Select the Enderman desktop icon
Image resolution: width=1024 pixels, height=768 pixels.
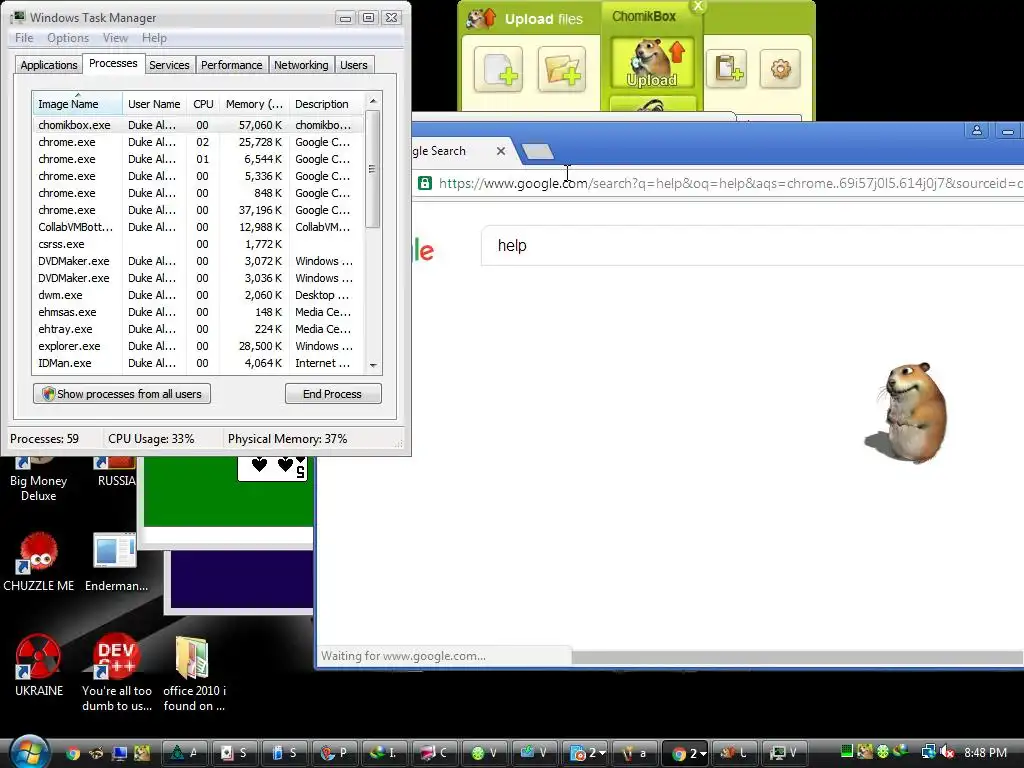116,562
